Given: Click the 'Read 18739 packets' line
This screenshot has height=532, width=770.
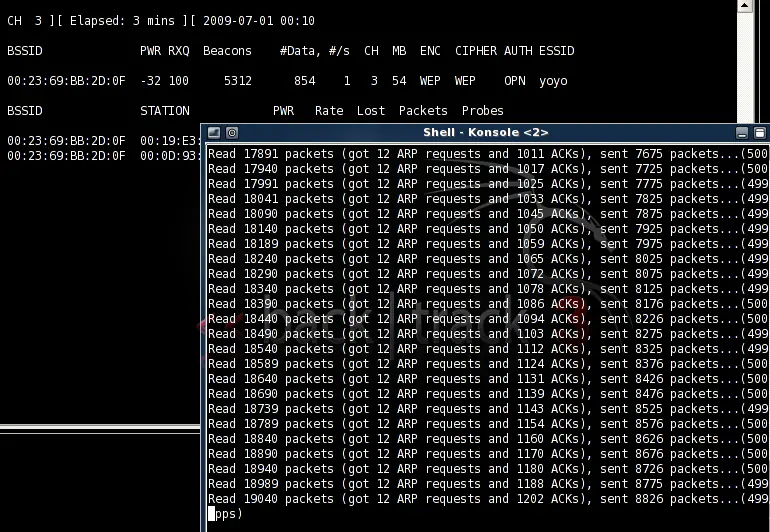Looking at the screenshot, I should 488,409.
